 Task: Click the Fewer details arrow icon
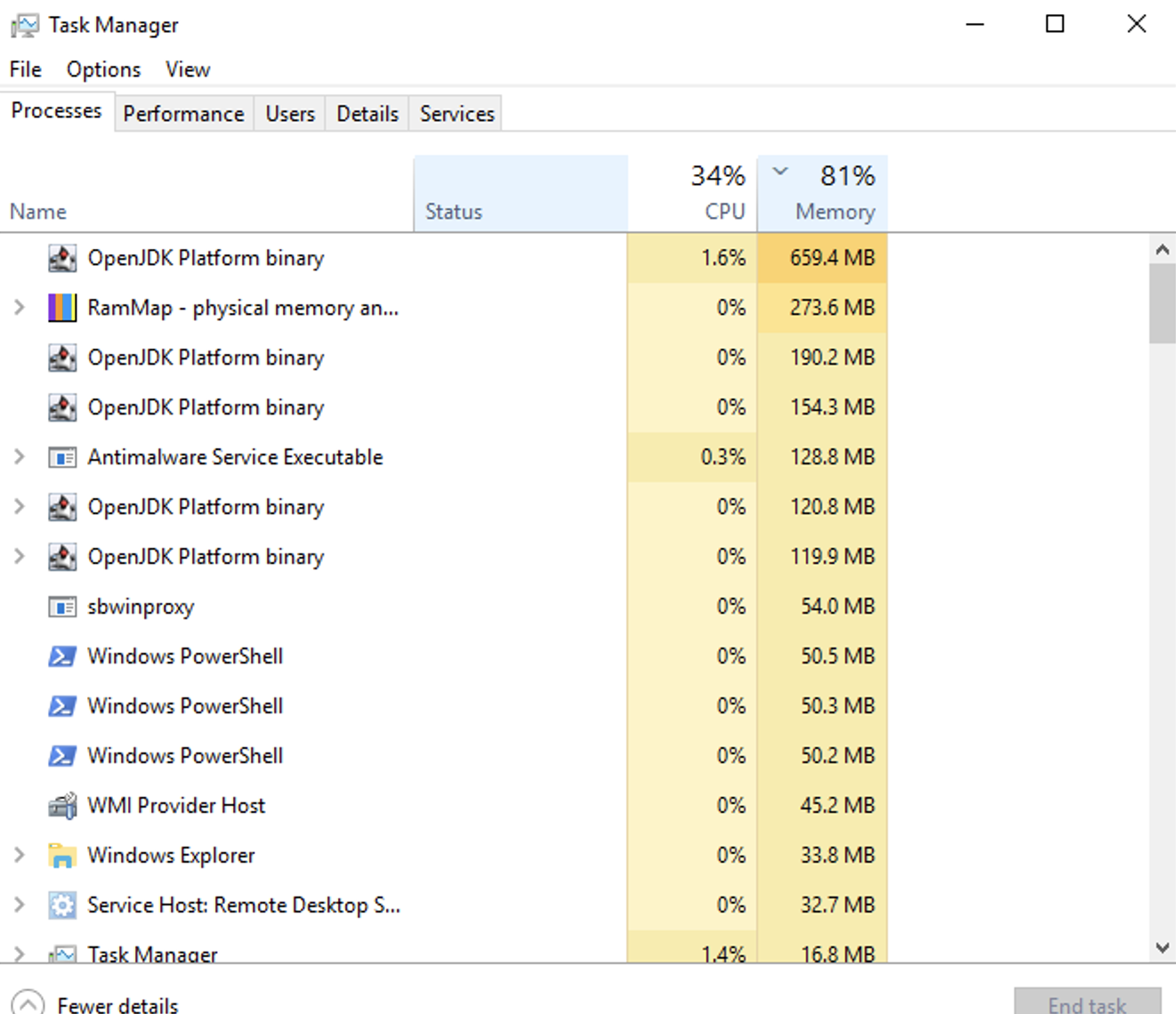27,1003
